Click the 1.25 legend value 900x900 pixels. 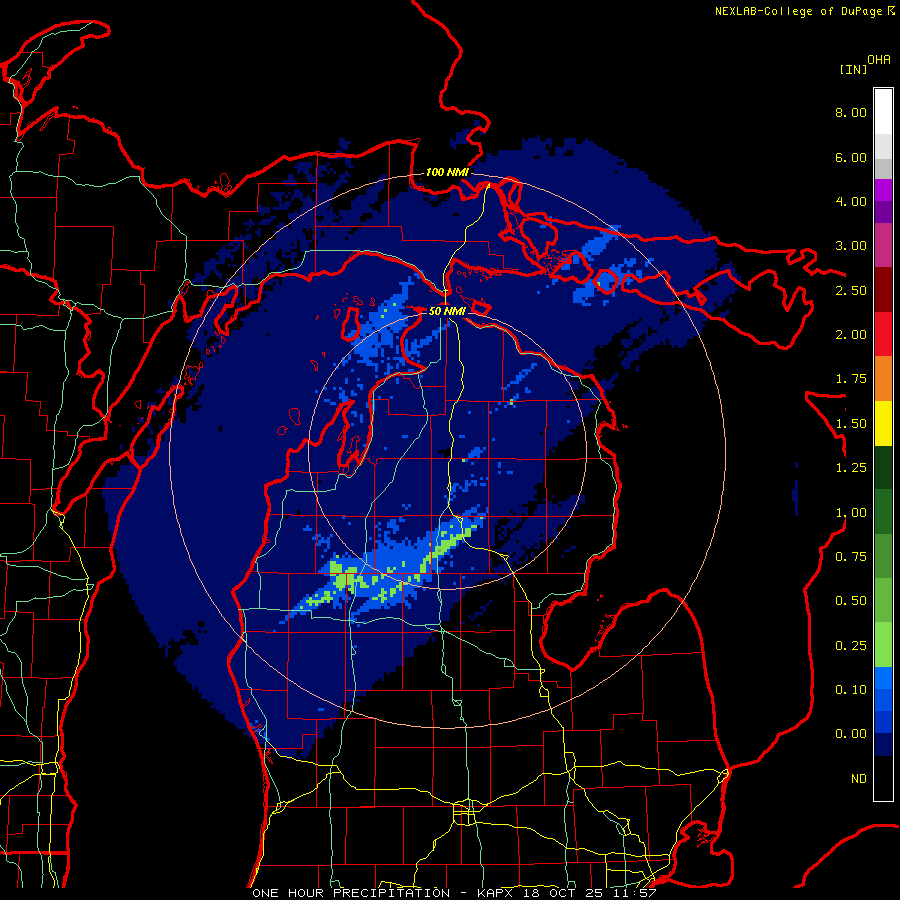[851, 468]
